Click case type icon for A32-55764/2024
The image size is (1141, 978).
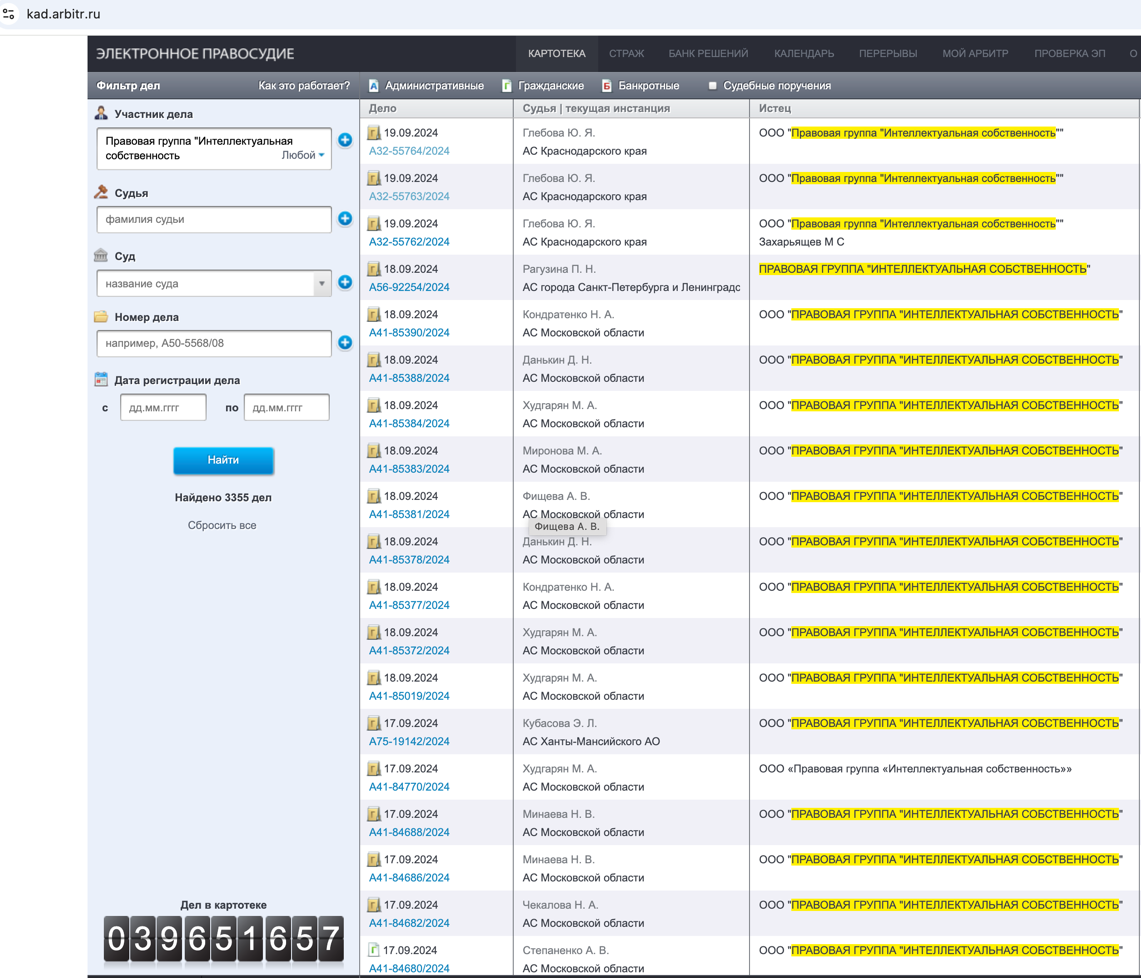pos(374,133)
